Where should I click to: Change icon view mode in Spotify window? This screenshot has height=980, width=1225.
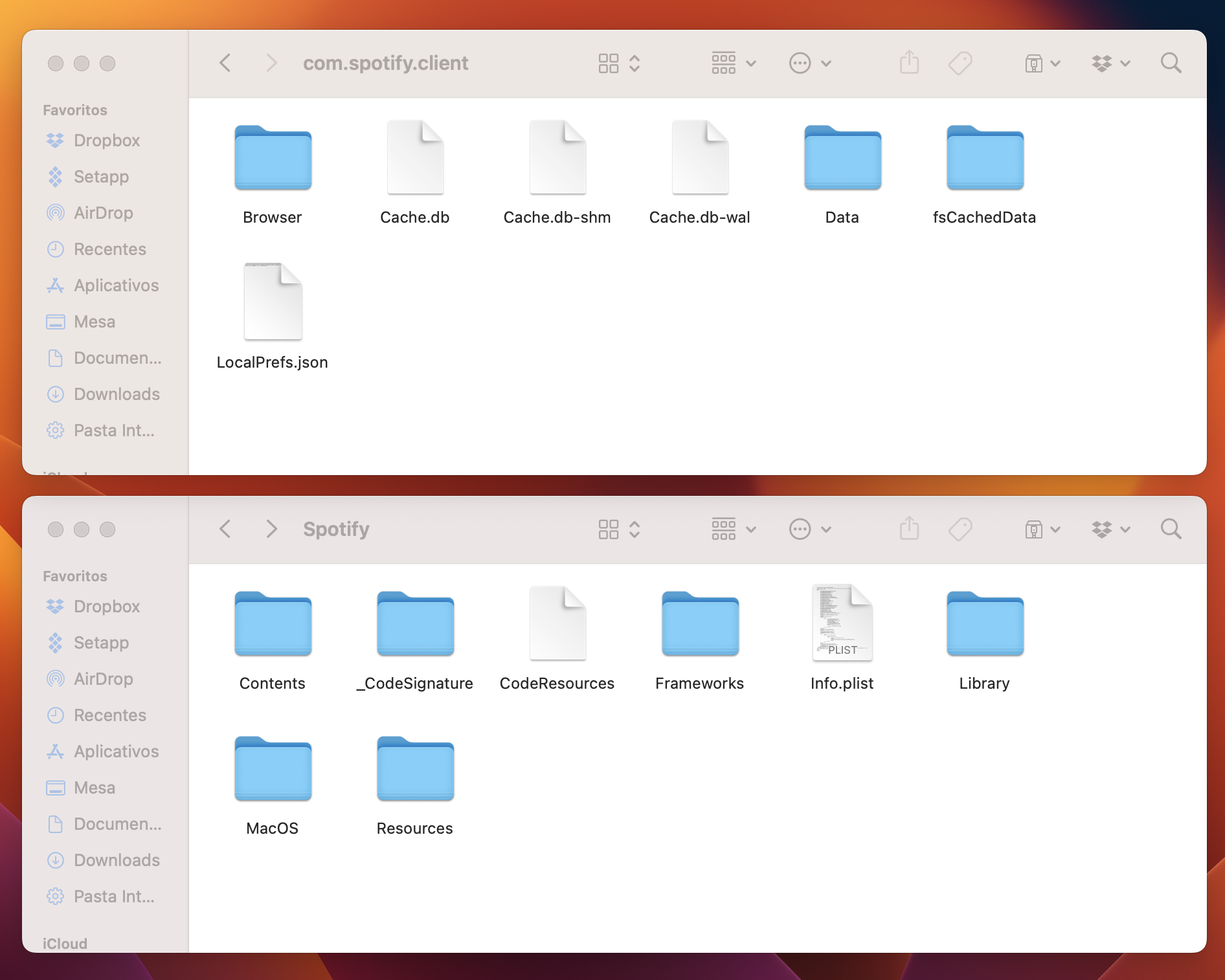tap(619, 529)
